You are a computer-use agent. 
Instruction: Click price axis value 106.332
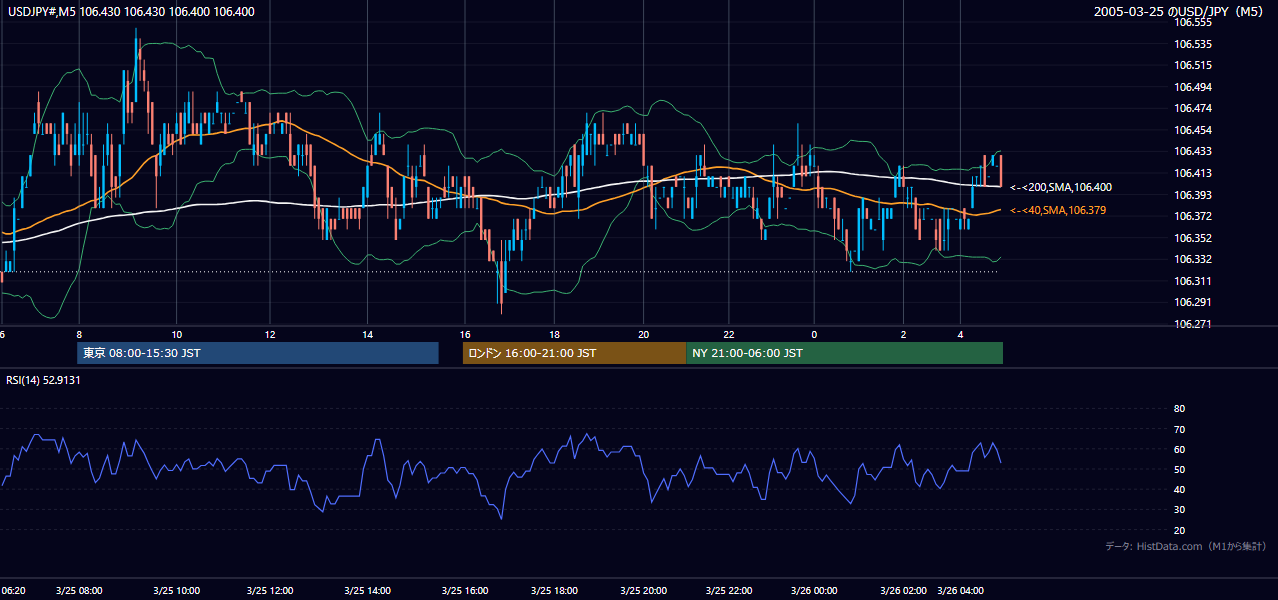click(1194, 259)
